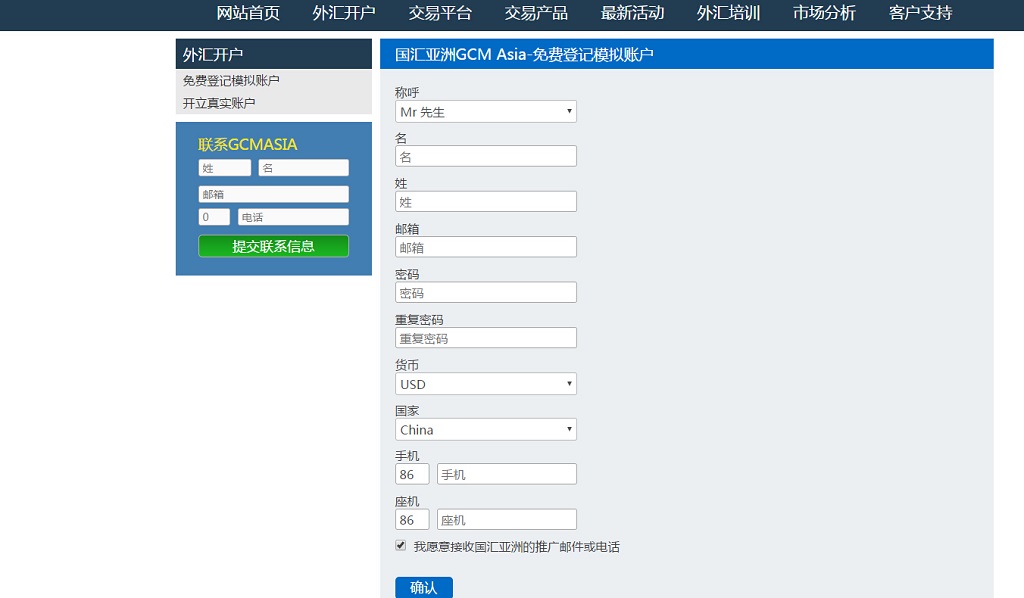The image size is (1024, 598).
Task: Open the 网站首页 navigation item
Action: click(248, 13)
